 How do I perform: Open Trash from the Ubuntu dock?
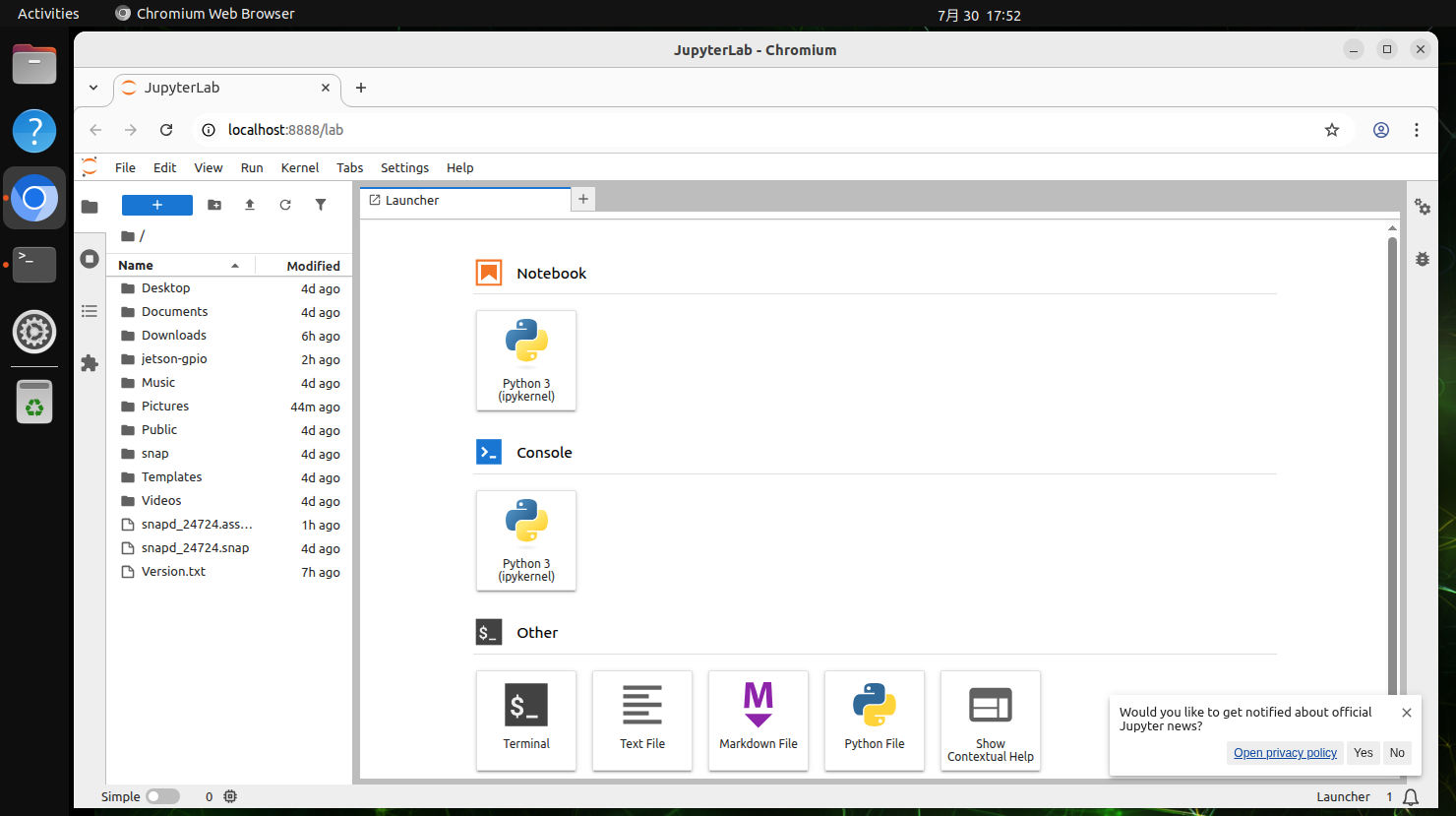(34, 403)
